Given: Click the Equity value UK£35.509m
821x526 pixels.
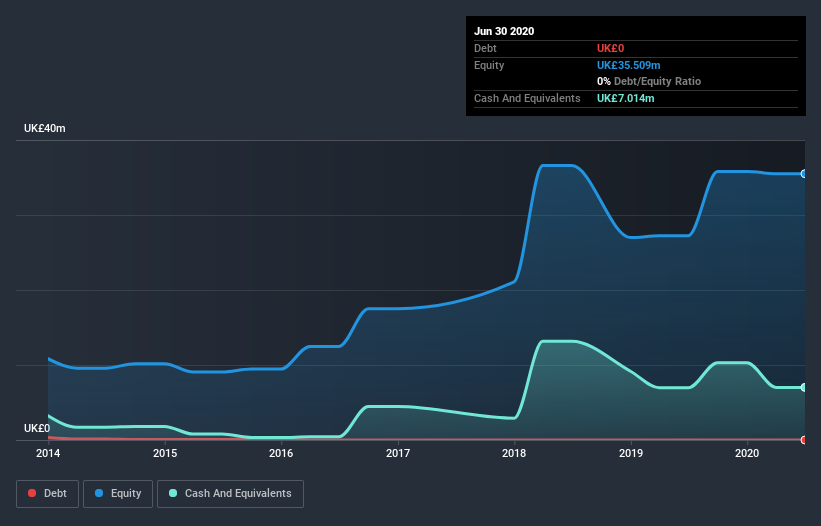Looking at the screenshot, I should (x=629, y=65).
